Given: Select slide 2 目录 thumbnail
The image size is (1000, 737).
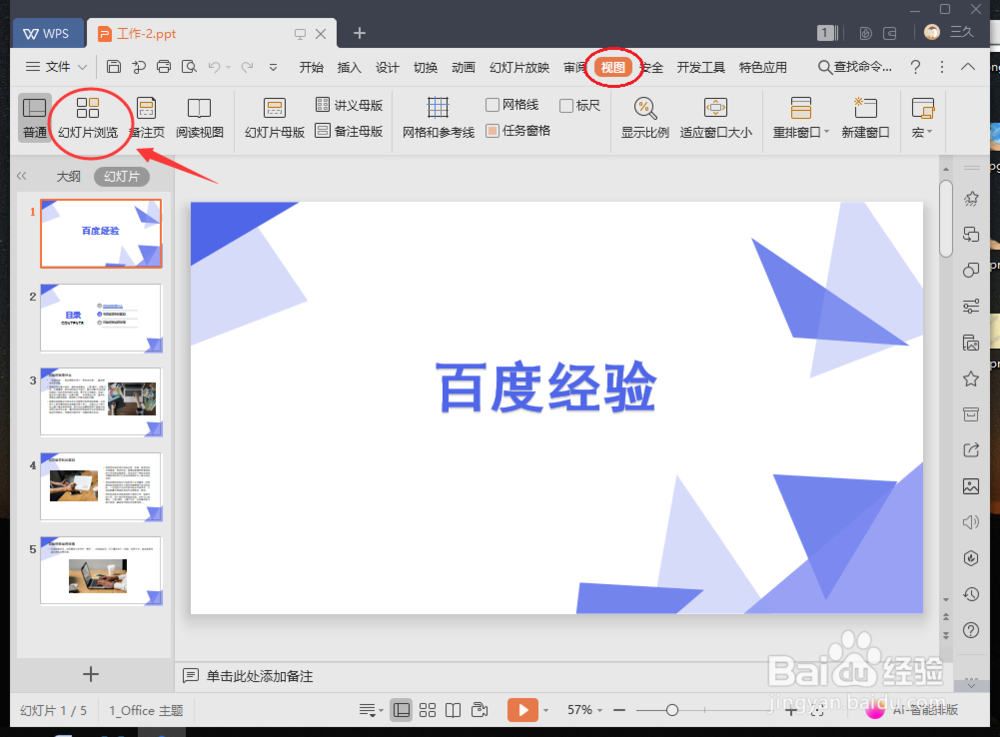Looking at the screenshot, I should 101,317.
